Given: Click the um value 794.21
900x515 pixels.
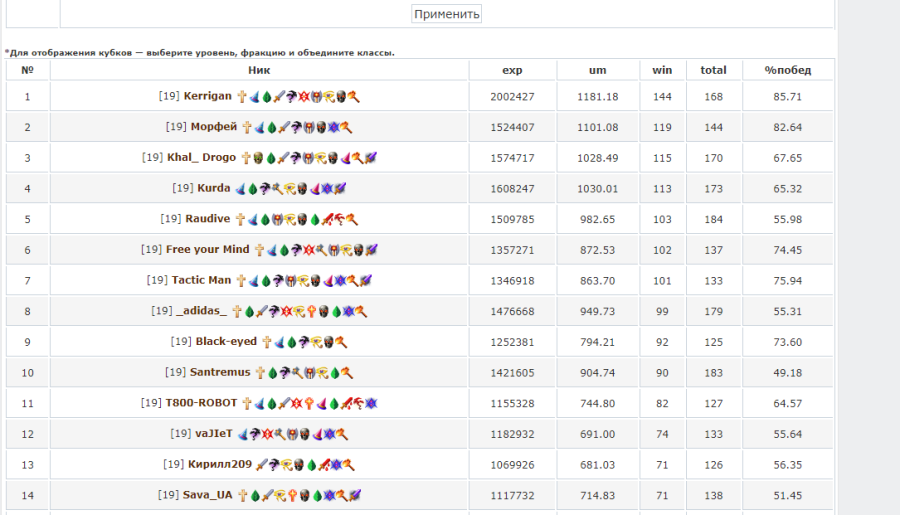Looking at the screenshot, I should tap(598, 342).
